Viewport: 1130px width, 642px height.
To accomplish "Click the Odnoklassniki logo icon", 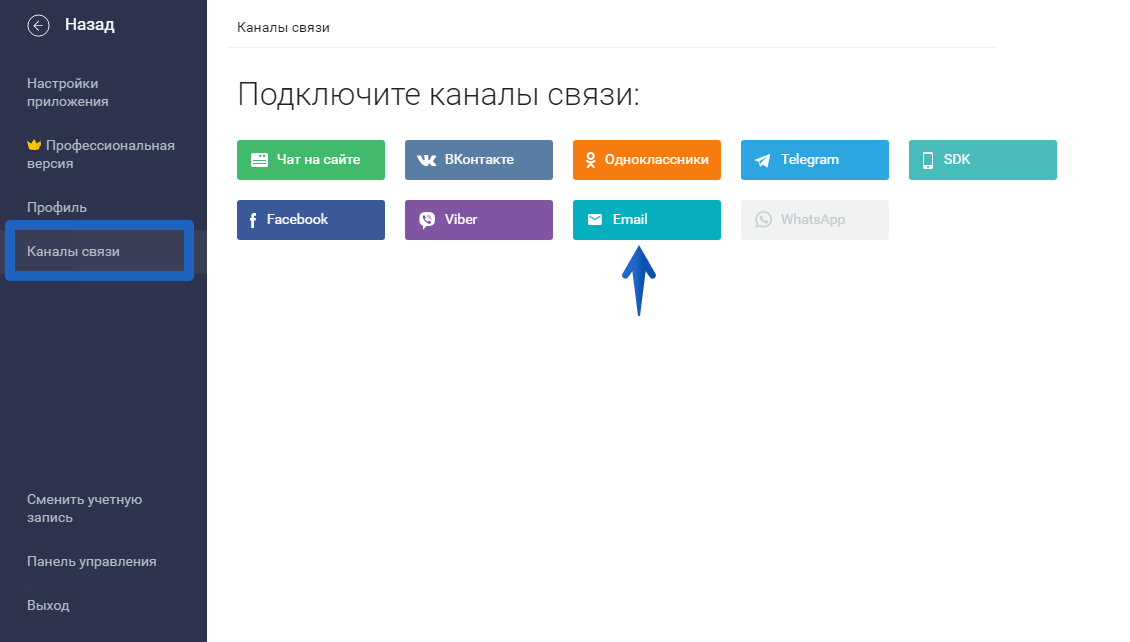I will click(590, 160).
